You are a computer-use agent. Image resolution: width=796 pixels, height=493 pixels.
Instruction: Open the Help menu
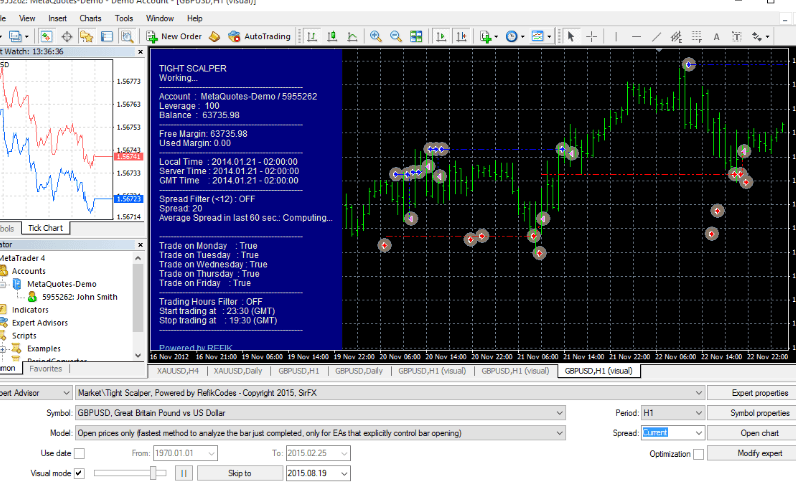pyautogui.click(x=195, y=18)
